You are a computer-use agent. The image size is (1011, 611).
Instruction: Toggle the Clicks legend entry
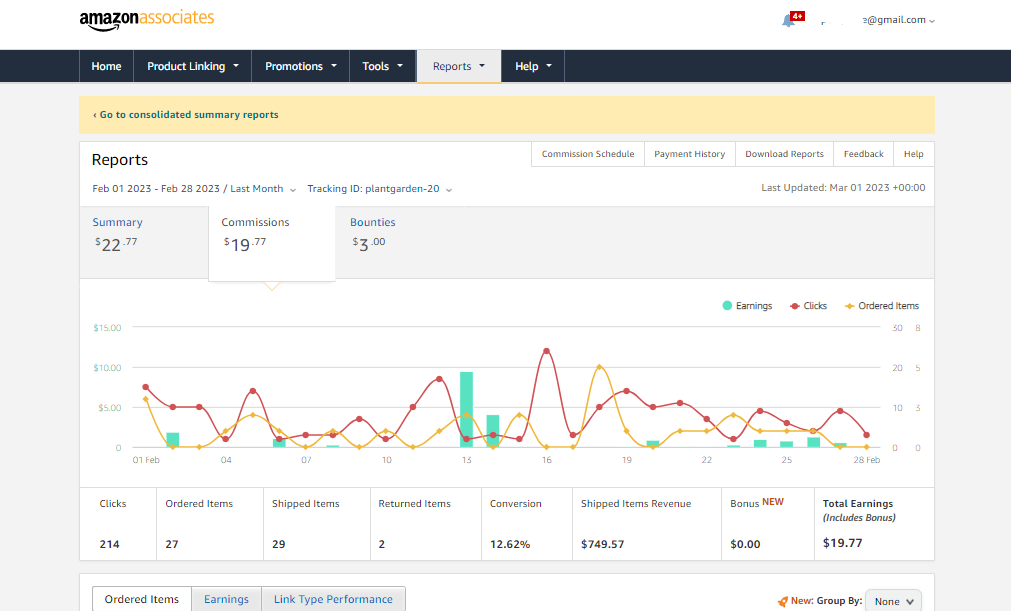809,306
